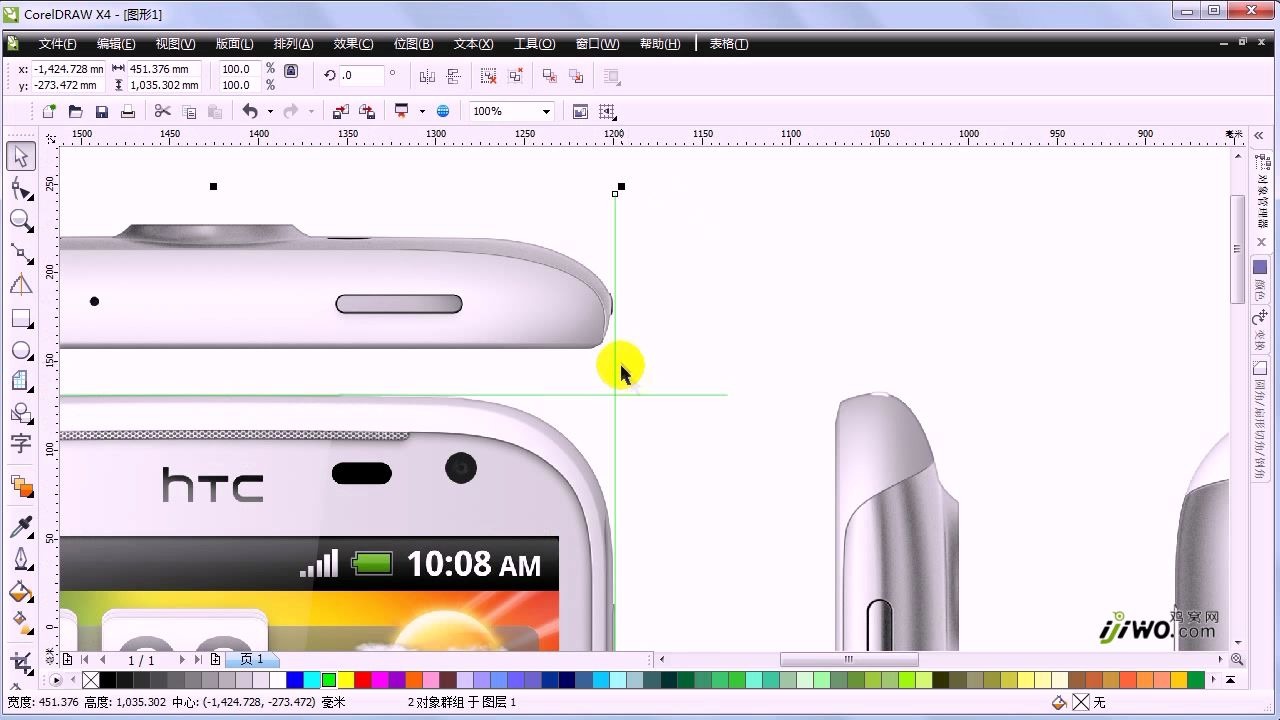1280x720 pixels.
Task: Click the x position field
Action: (69, 69)
